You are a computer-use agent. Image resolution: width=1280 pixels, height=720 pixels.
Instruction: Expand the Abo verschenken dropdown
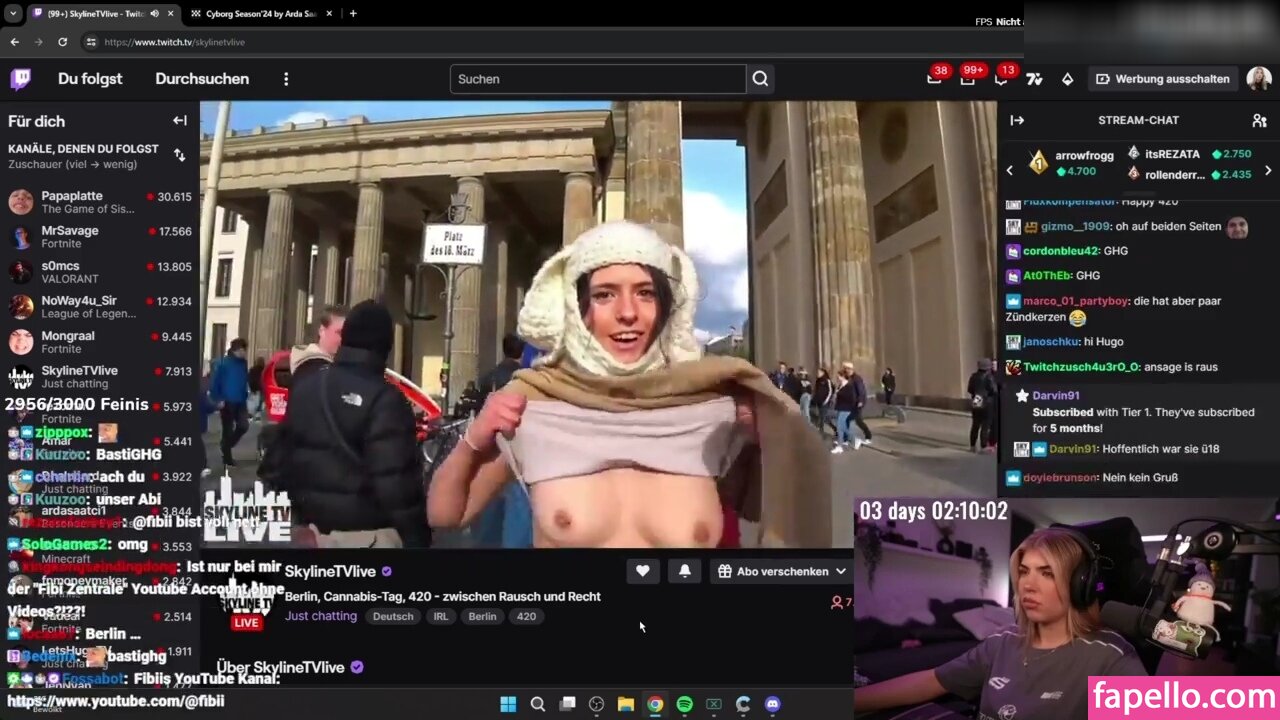point(782,571)
